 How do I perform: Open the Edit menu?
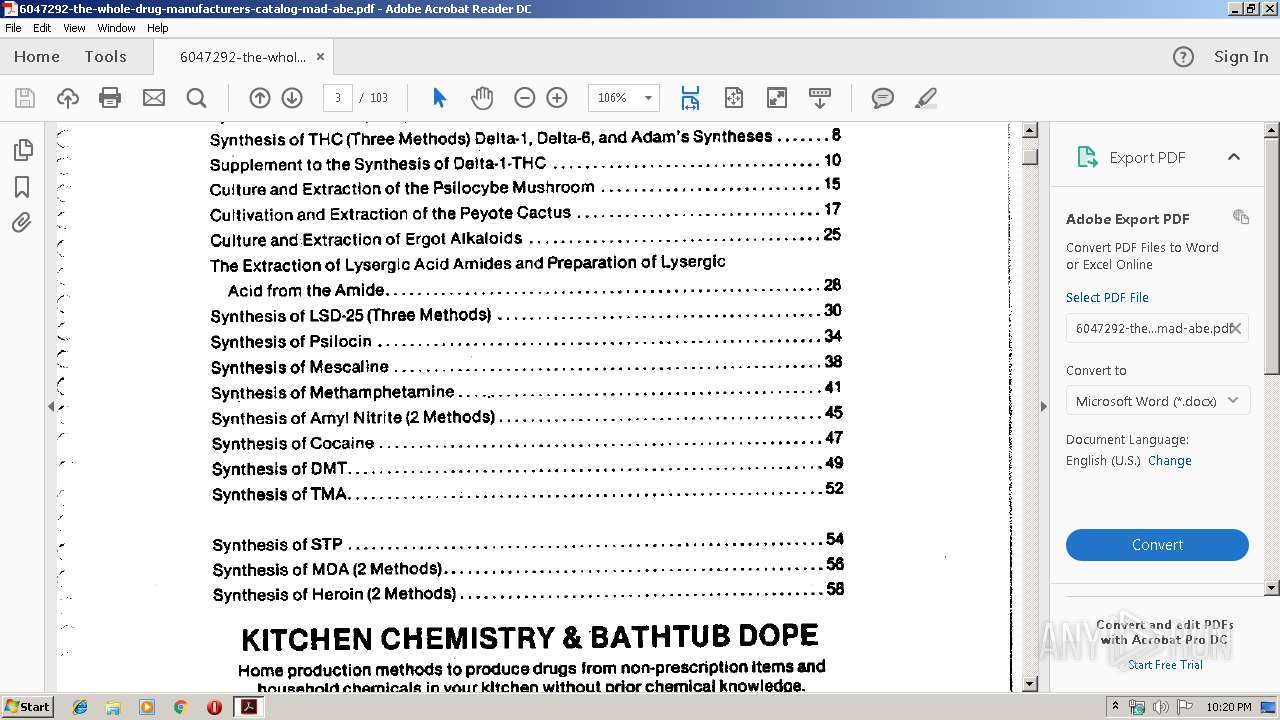pyautogui.click(x=42, y=28)
